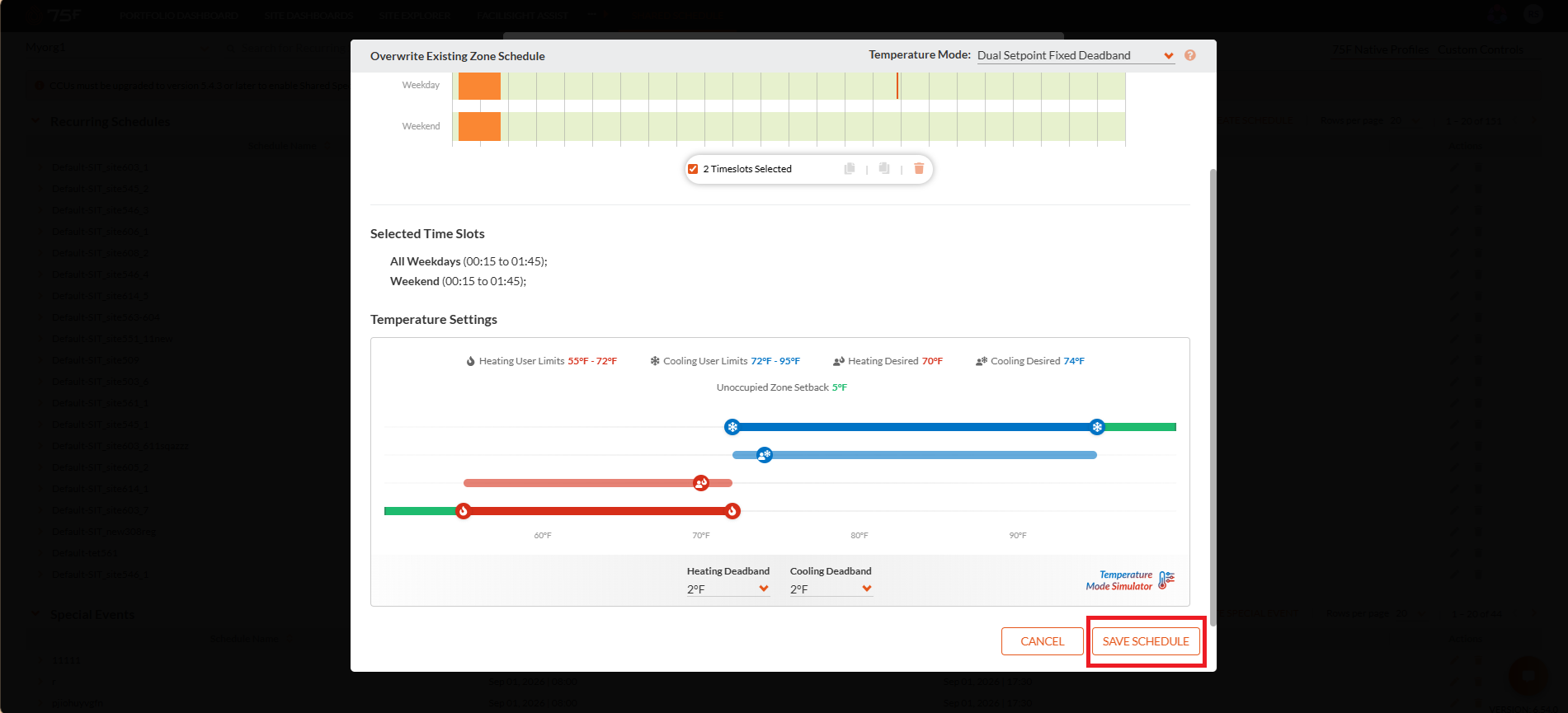Click the trash icon to delete selected timeslots

(919, 168)
